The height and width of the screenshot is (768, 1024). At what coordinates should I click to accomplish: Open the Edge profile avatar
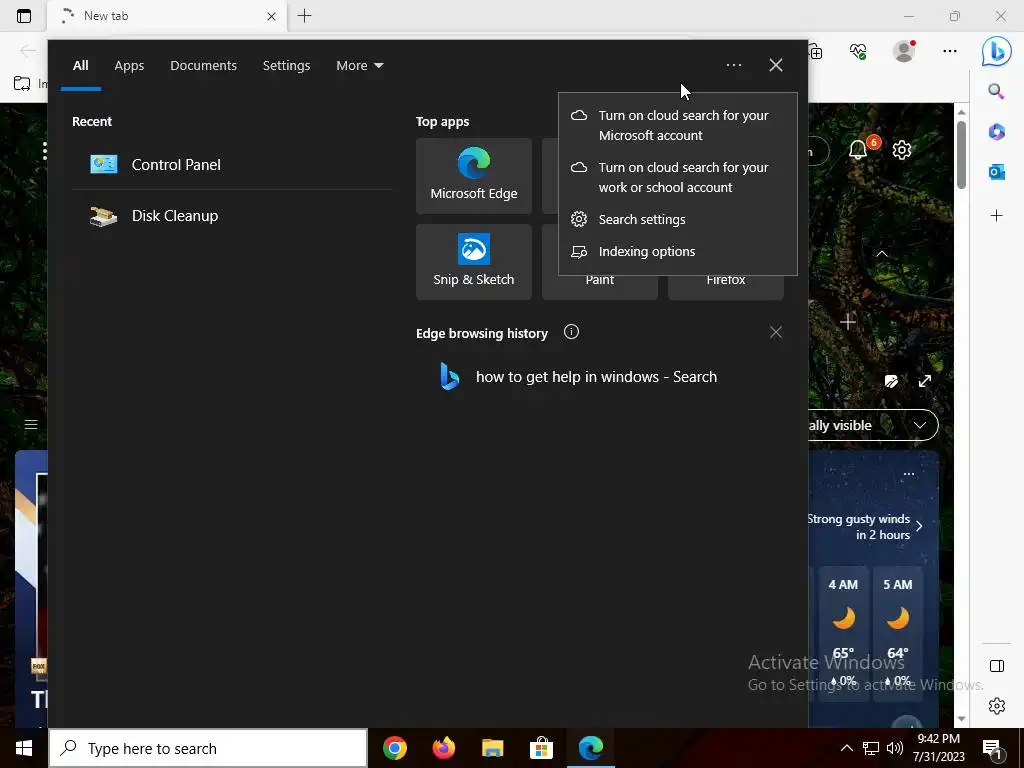(904, 51)
